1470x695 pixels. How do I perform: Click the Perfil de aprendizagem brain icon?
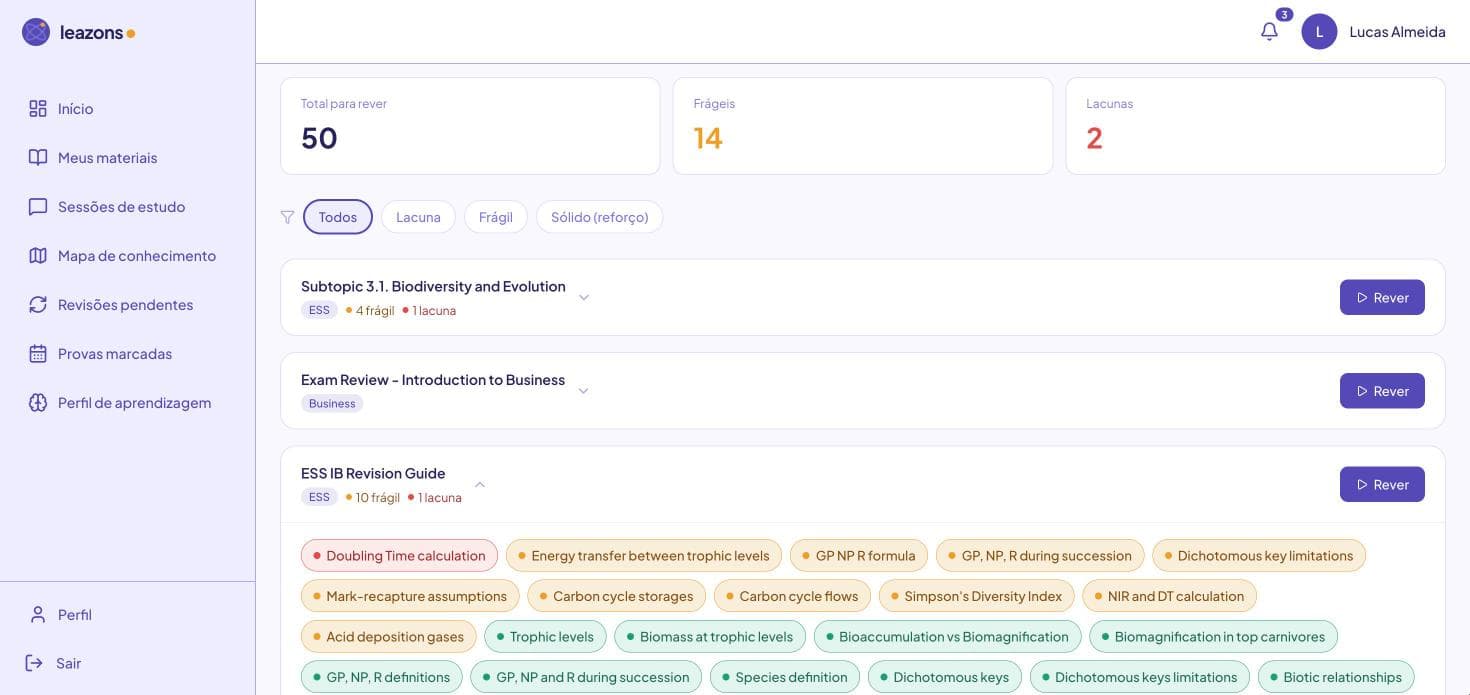[38, 403]
